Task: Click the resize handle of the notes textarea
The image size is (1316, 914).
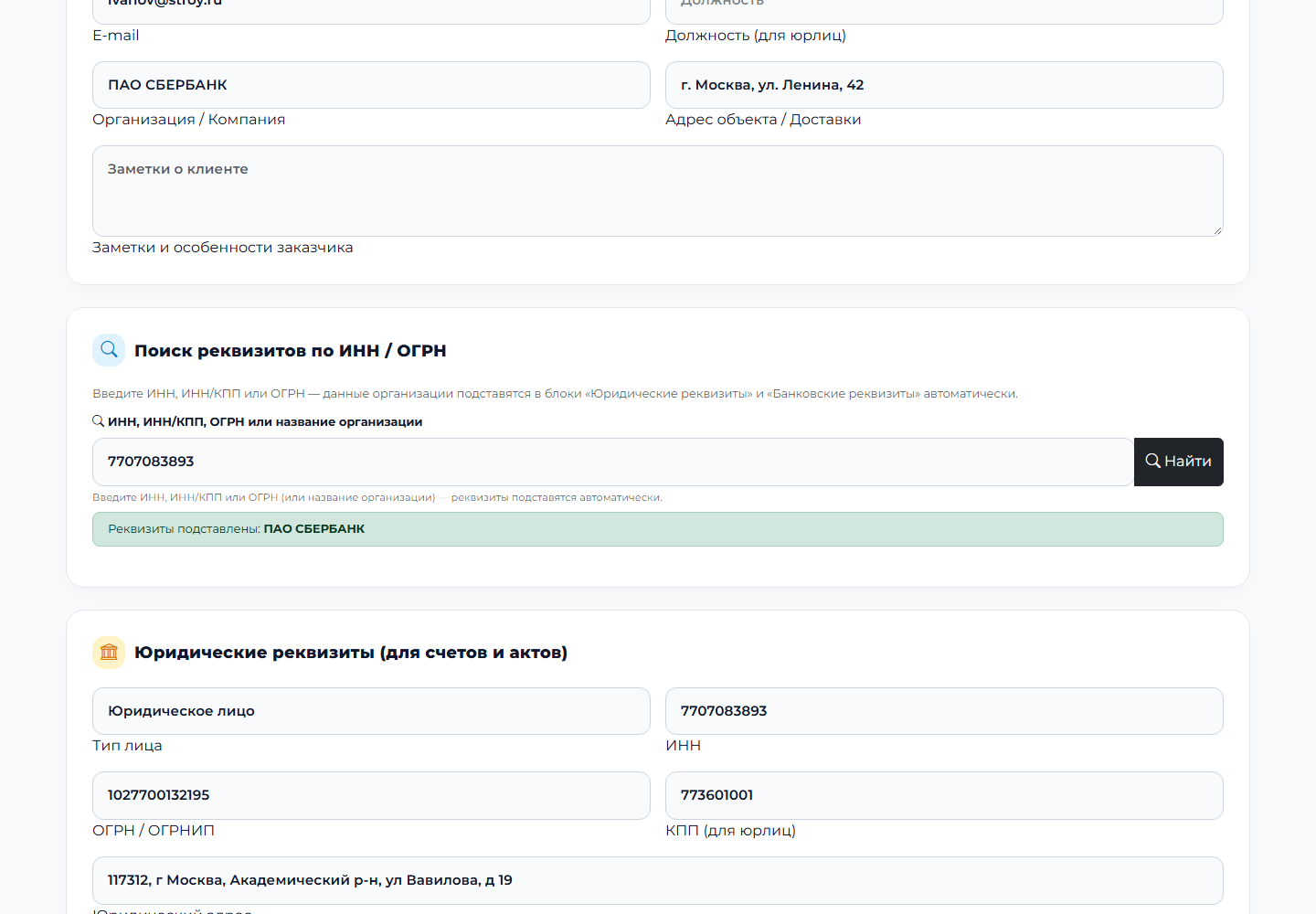Action: click(1217, 230)
